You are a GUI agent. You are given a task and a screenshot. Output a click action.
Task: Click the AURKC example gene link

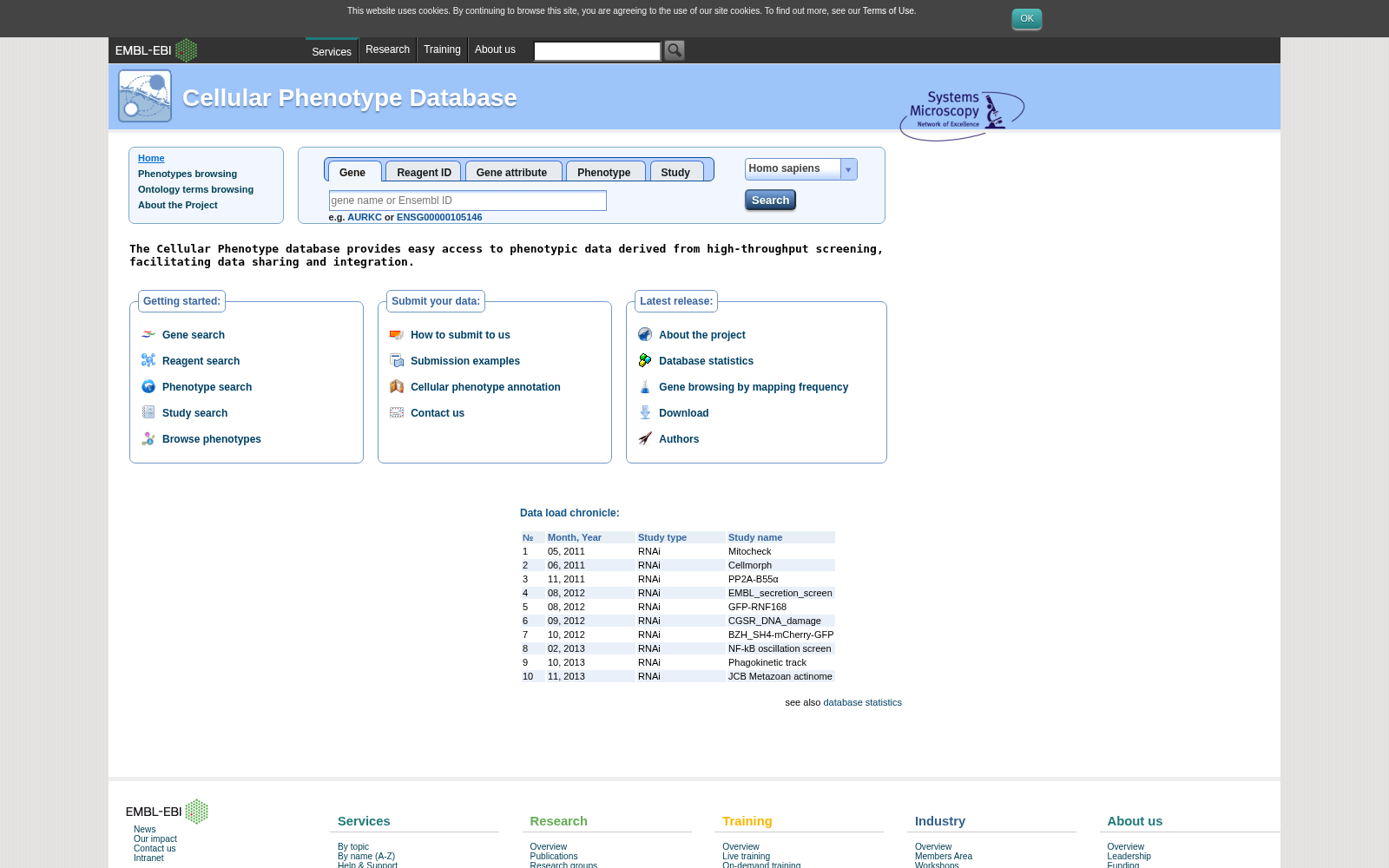click(x=365, y=217)
